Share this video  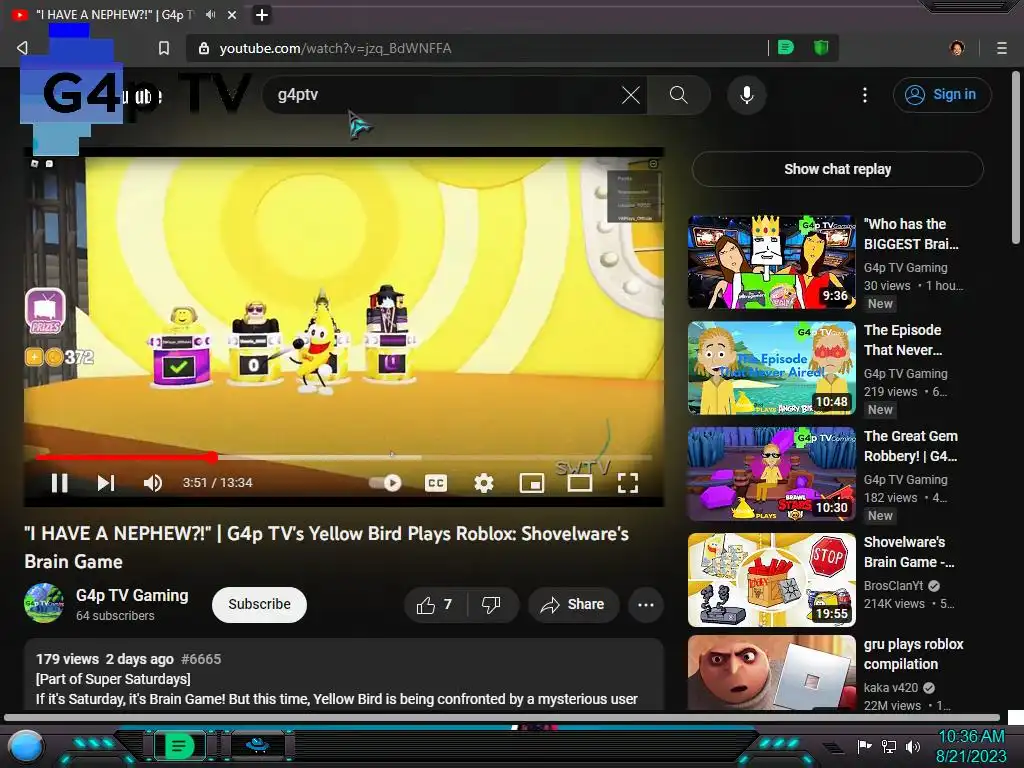(573, 605)
